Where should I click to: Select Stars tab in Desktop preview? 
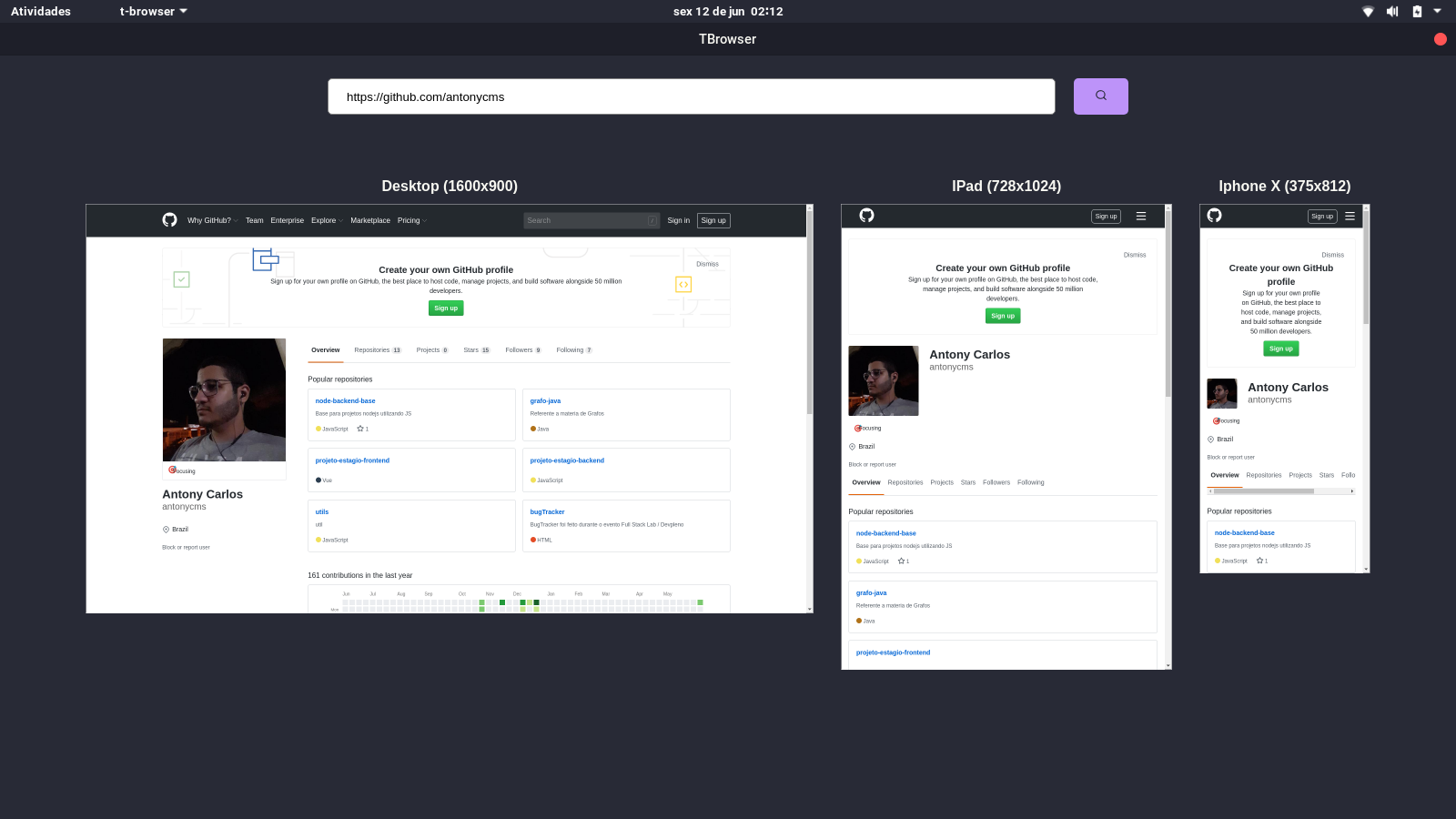(477, 350)
